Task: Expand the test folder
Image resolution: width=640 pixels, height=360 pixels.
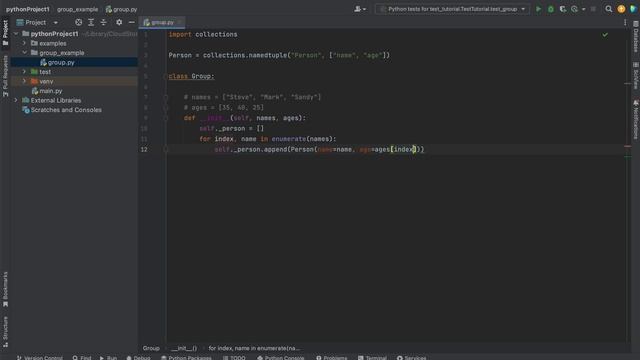Action: point(24,71)
